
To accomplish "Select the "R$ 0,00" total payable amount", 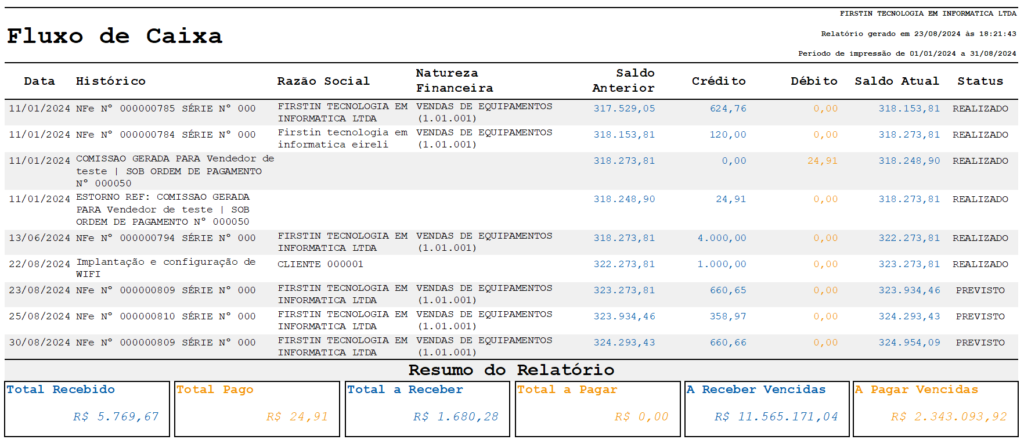I will click(x=641, y=417).
